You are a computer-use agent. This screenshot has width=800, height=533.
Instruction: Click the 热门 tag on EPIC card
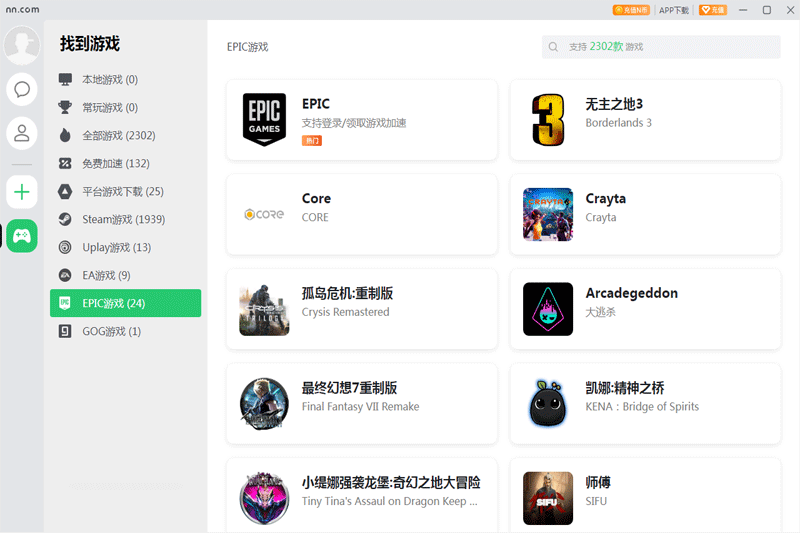coord(312,141)
